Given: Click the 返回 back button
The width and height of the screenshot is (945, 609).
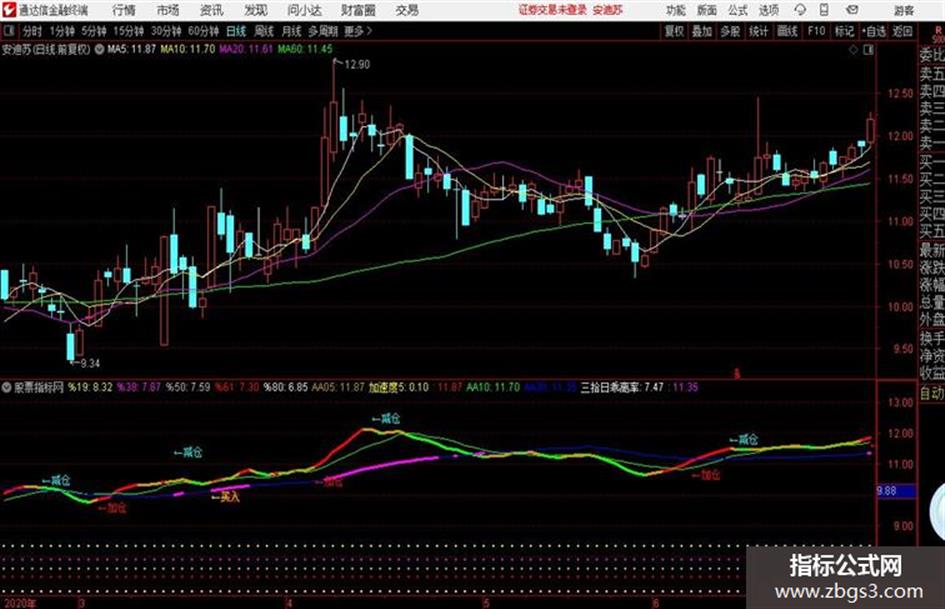Looking at the screenshot, I should 902,31.
